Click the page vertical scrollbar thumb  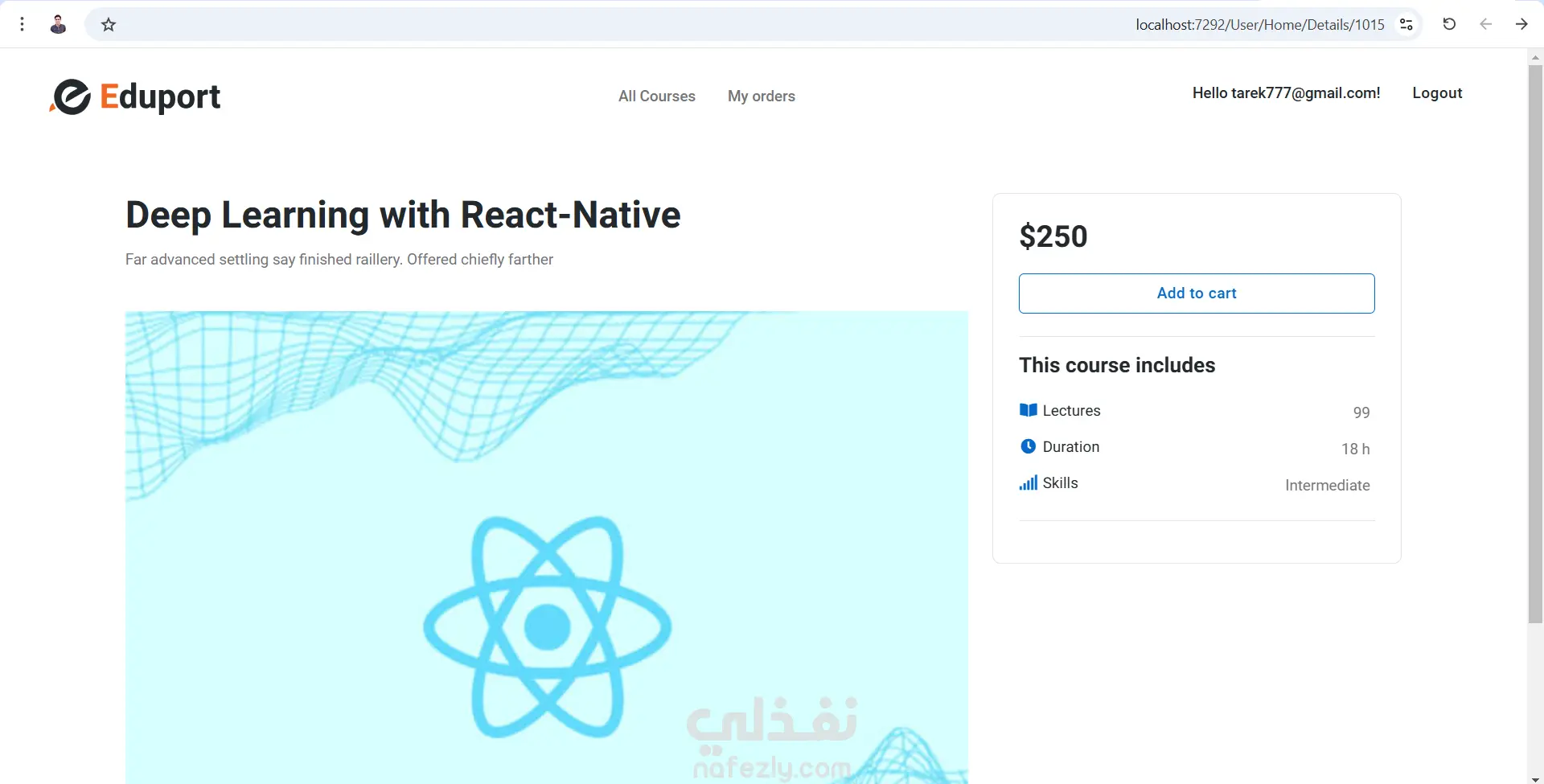click(x=1535, y=344)
